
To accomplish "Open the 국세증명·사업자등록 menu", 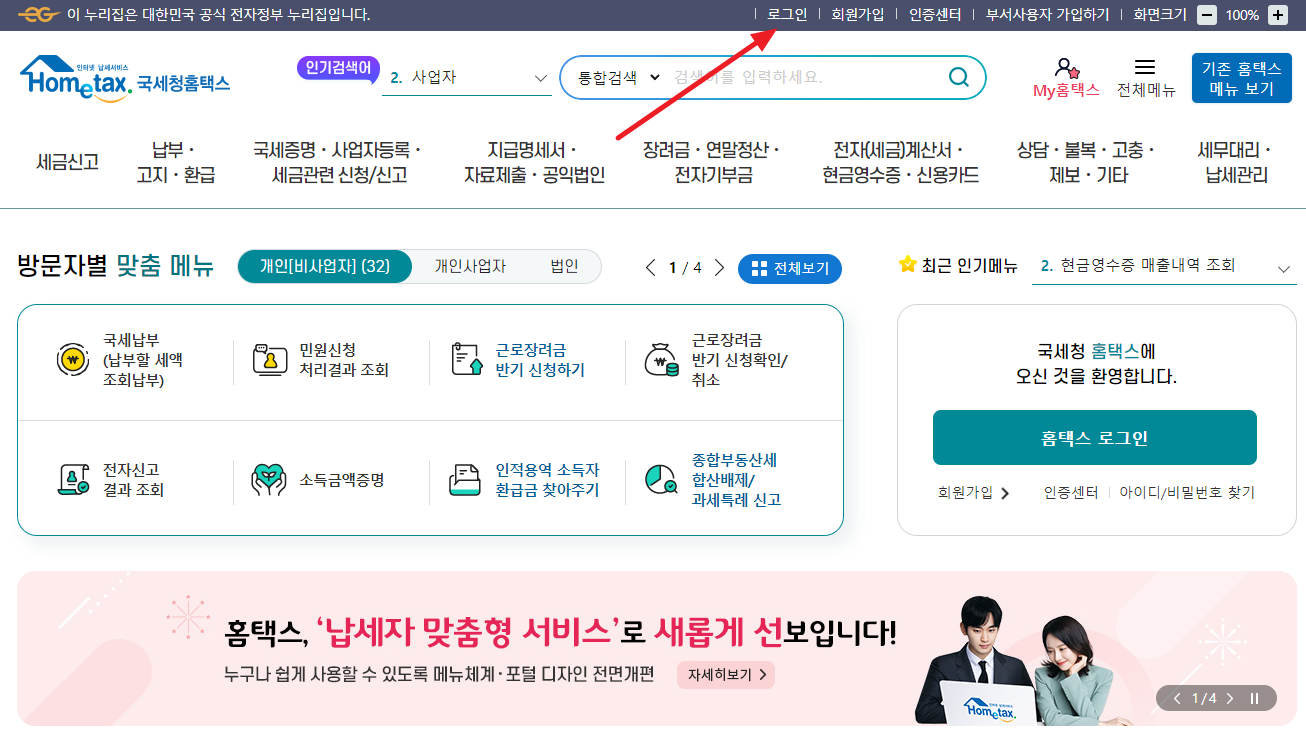I will [x=337, y=162].
